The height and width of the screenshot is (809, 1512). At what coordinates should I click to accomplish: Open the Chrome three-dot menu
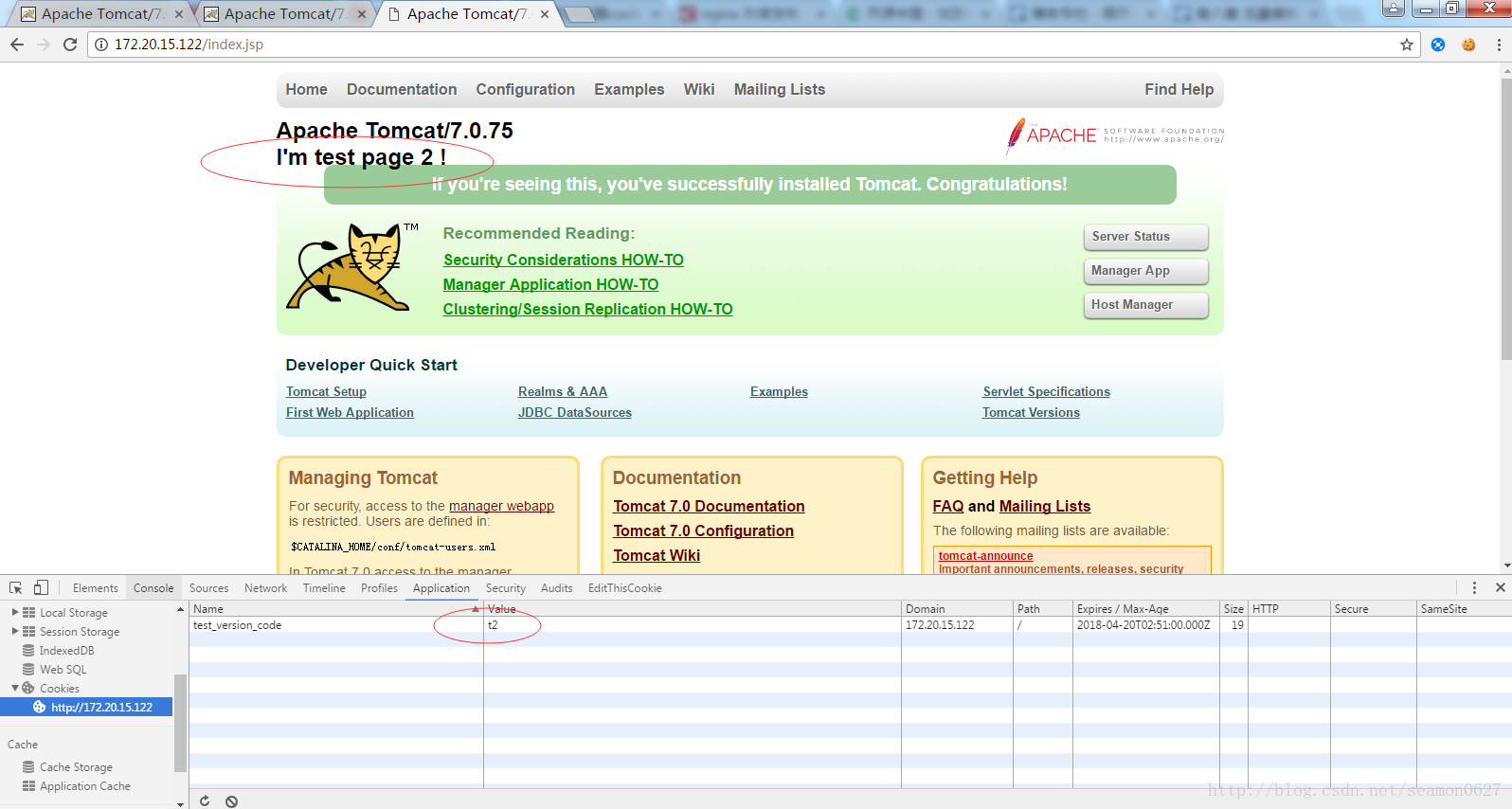1499,45
